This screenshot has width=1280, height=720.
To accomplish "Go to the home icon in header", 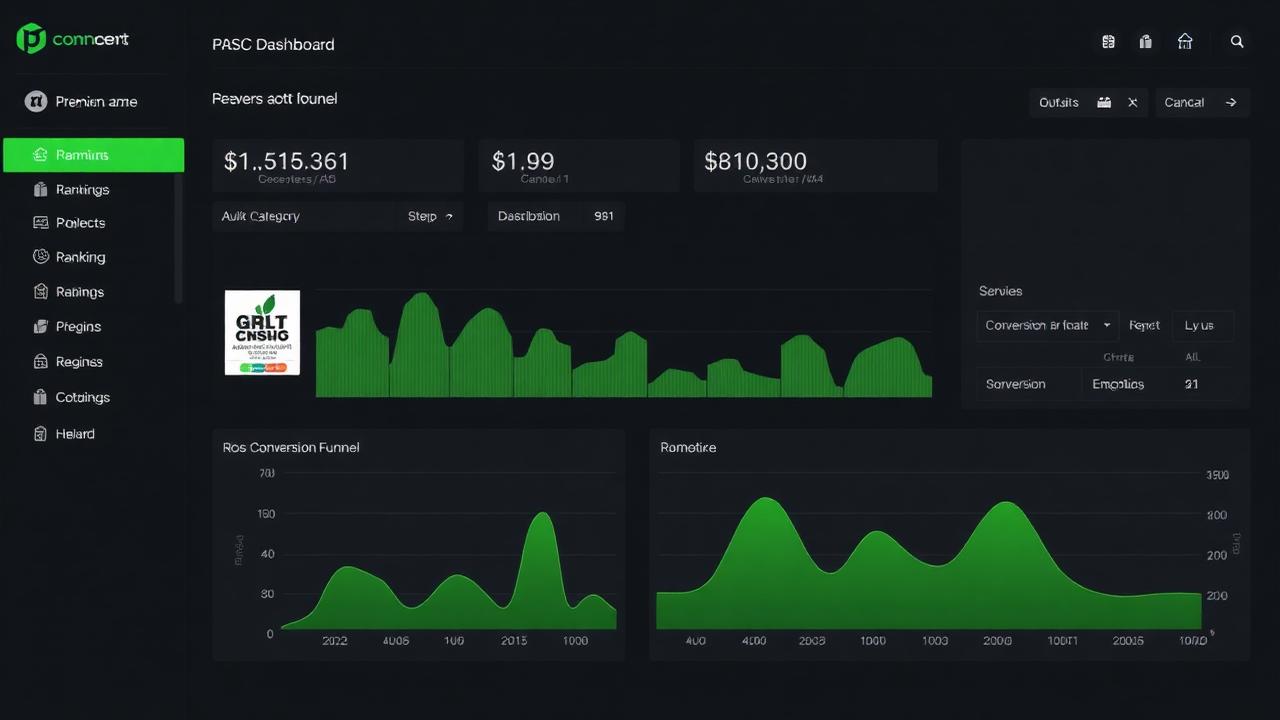I will pos(1185,41).
